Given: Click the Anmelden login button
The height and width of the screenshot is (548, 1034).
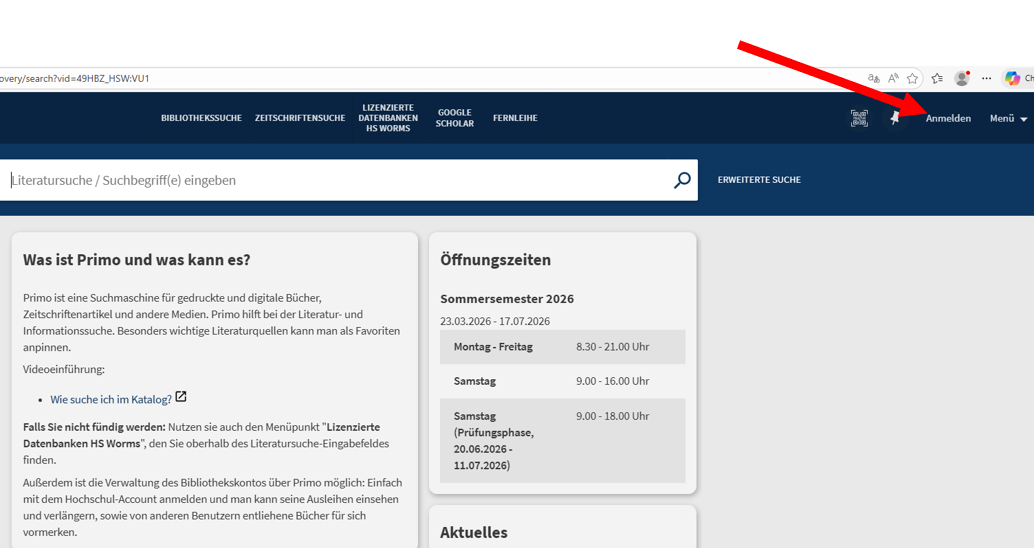Looking at the screenshot, I should click(948, 118).
